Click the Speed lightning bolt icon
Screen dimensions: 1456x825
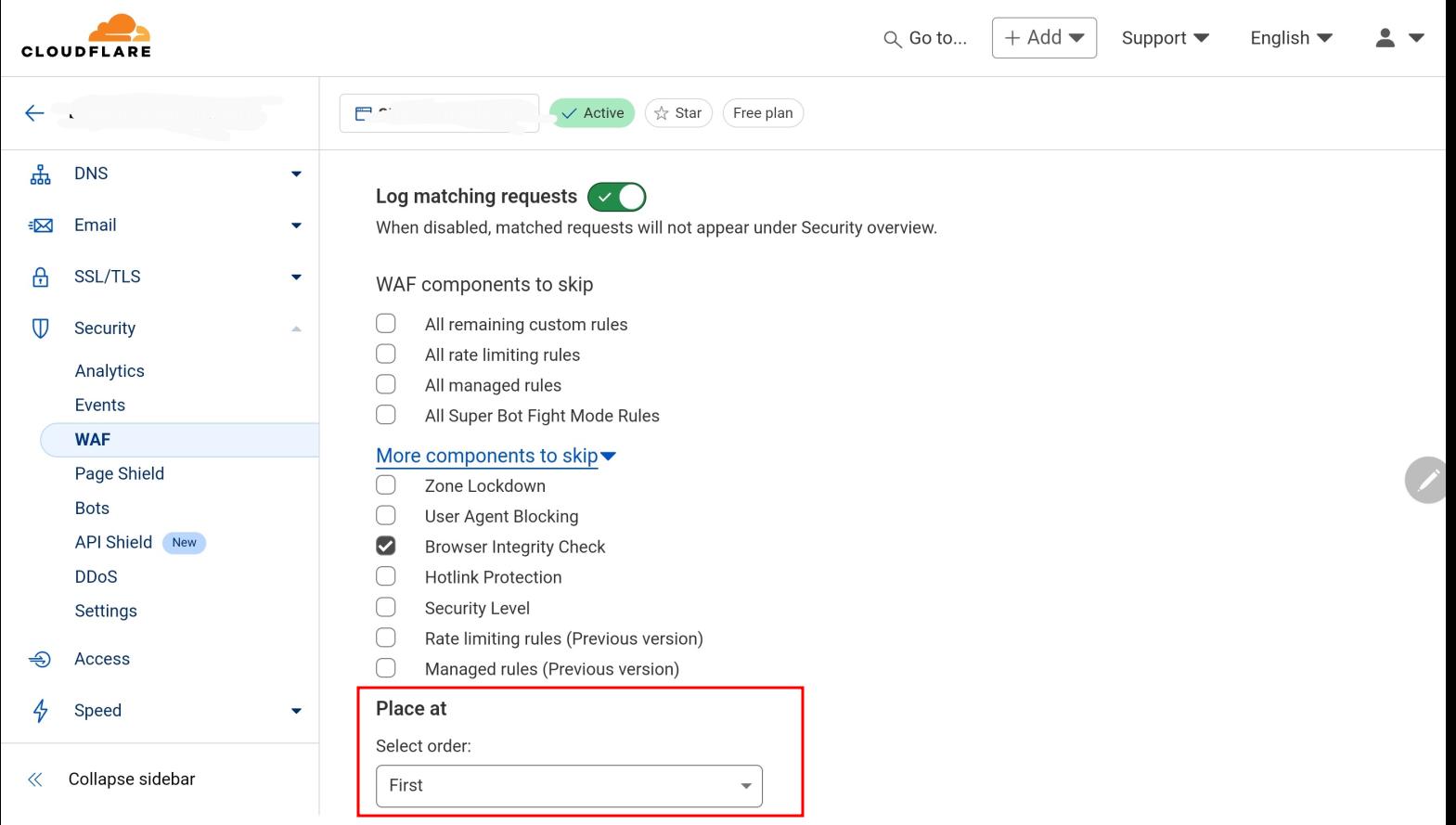pos(40,711)
